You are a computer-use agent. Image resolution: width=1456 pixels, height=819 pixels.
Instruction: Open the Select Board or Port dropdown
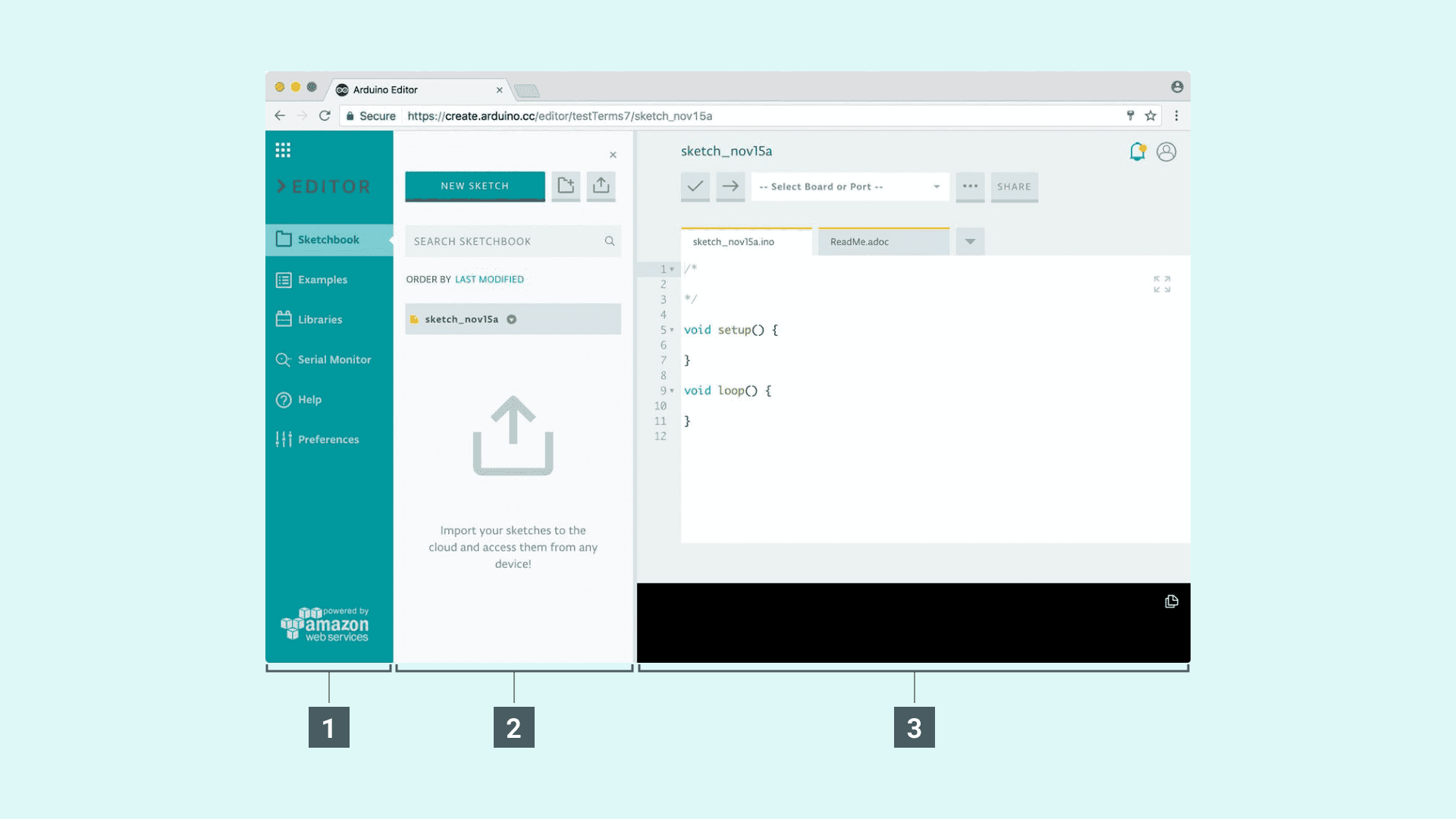point(849,187)
